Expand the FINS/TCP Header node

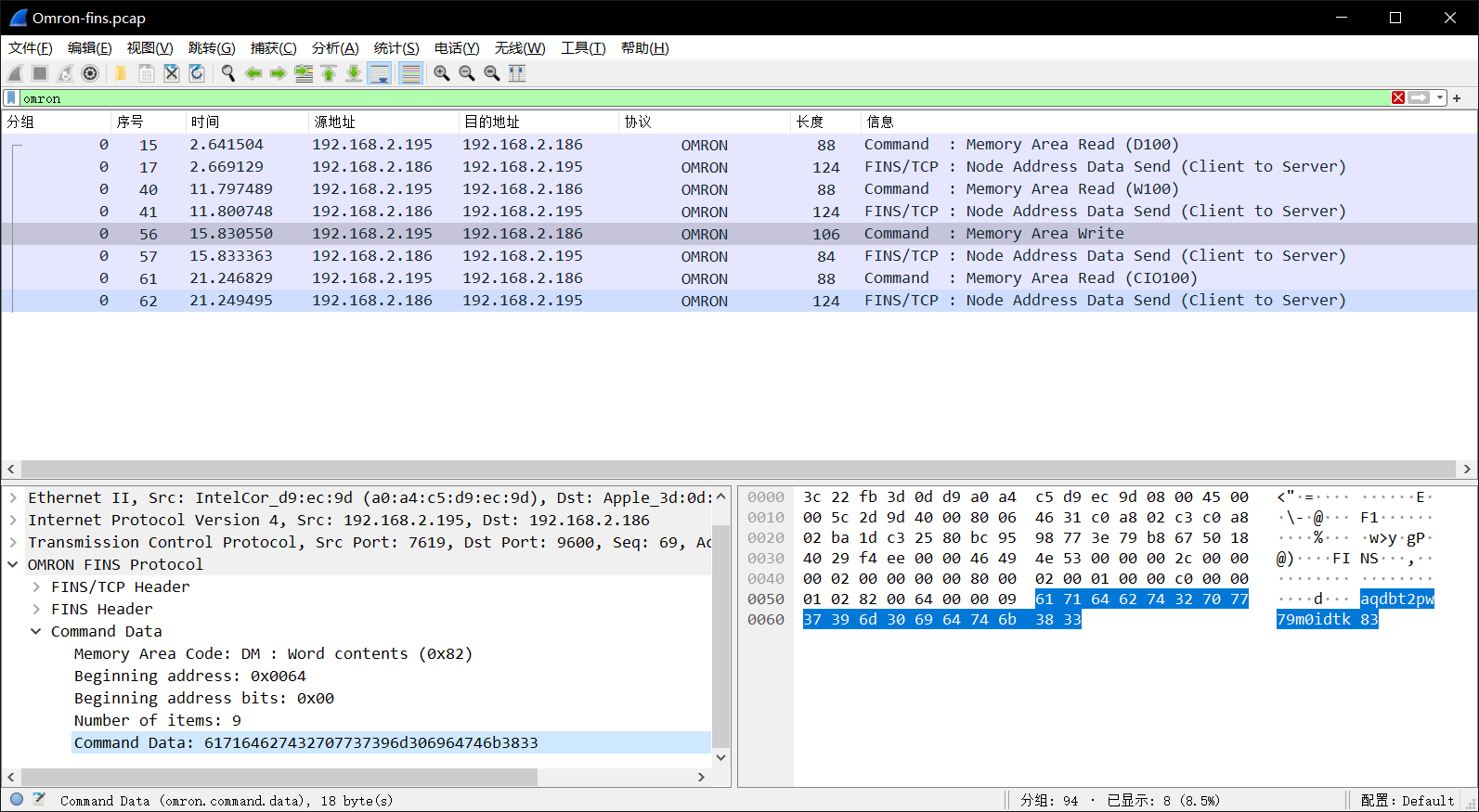tap(36, 586)
